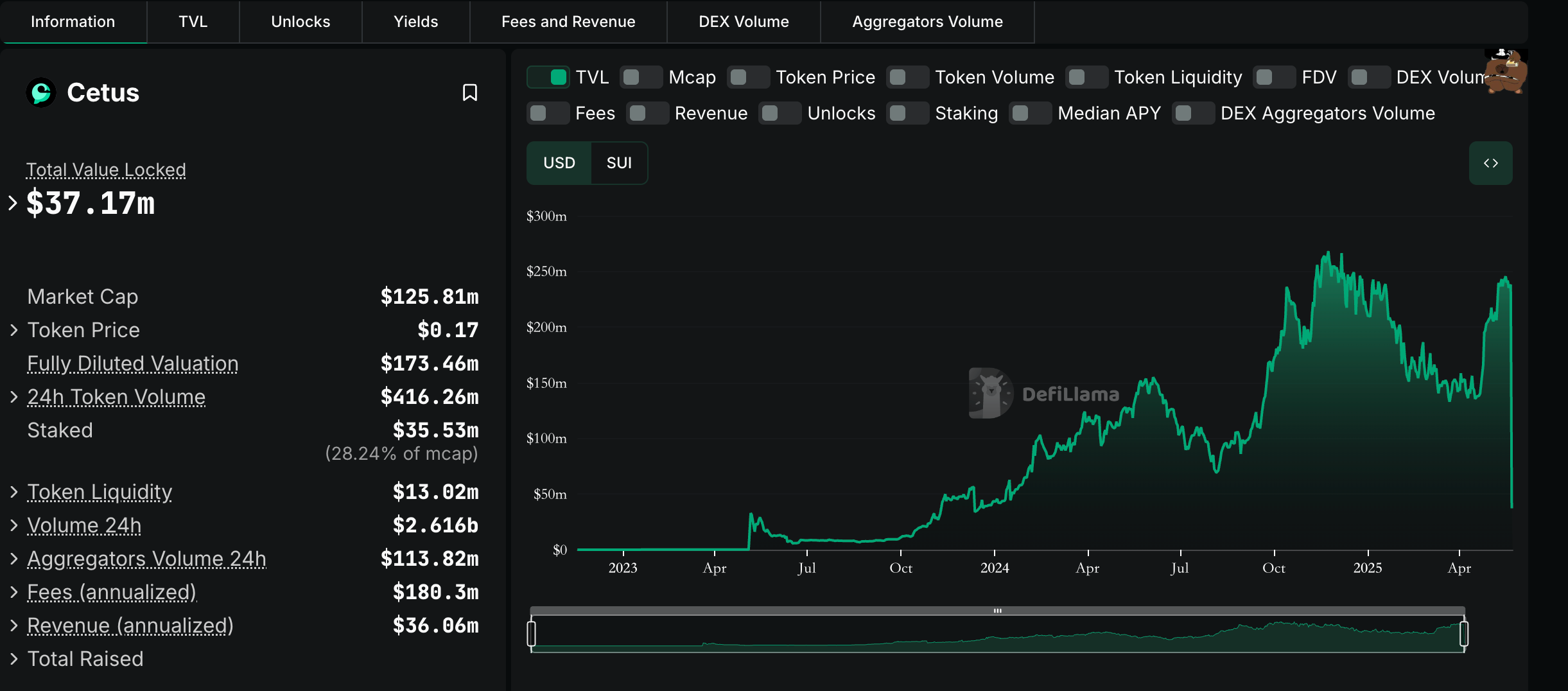Click the TVL peak on chart

[1328, 253]
